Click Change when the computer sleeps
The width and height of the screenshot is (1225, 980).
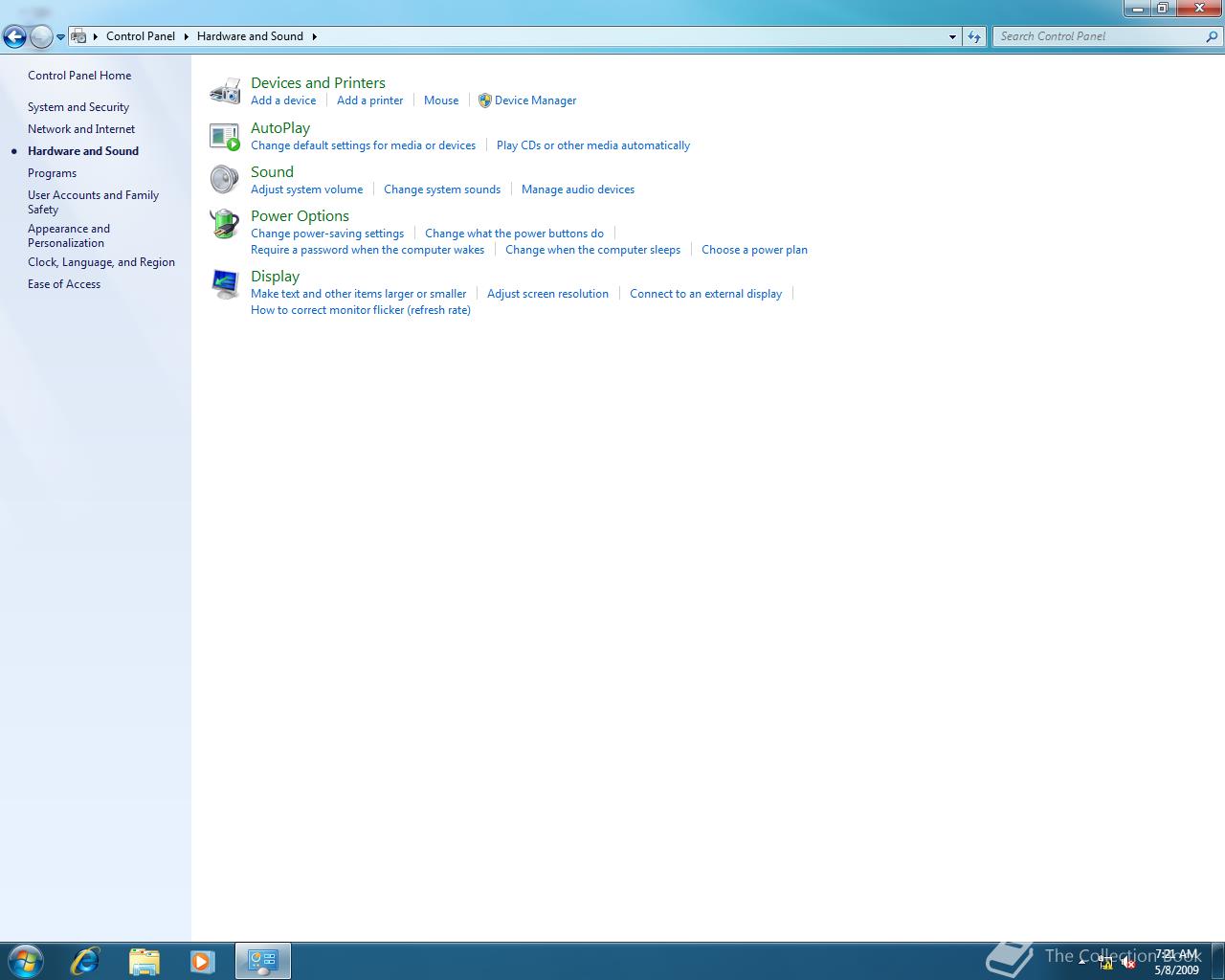[x=592, y=250]
